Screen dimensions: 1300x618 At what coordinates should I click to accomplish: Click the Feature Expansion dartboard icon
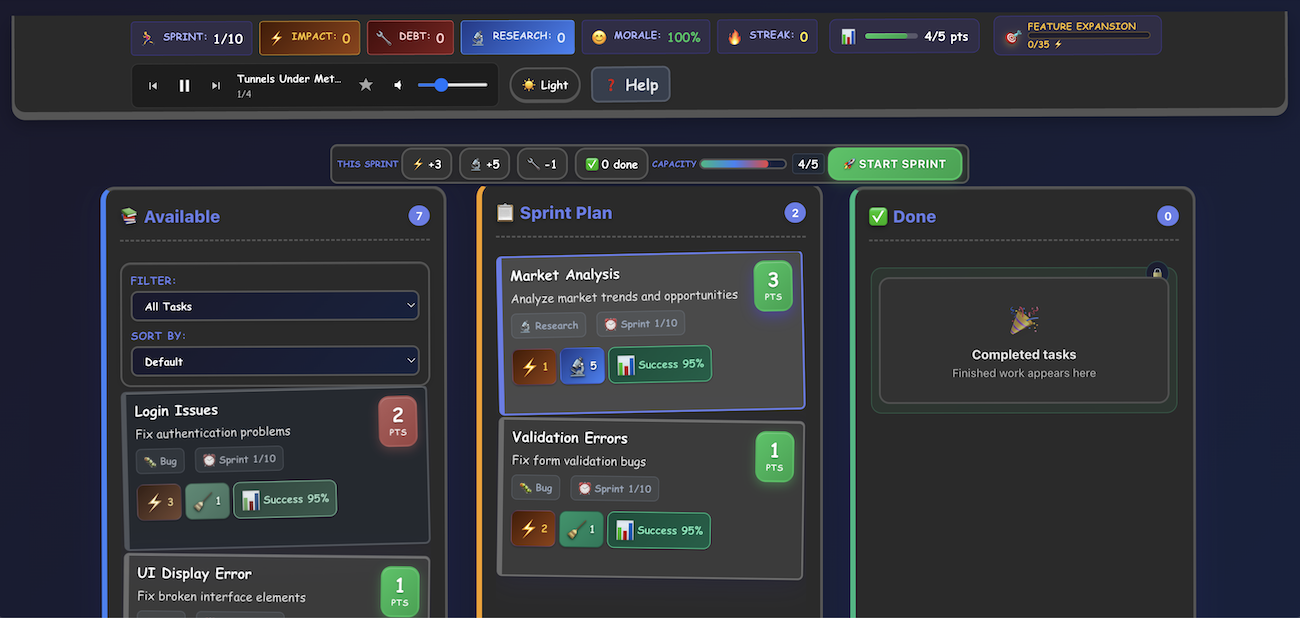pyautogui.click(x=1011, y=35)
